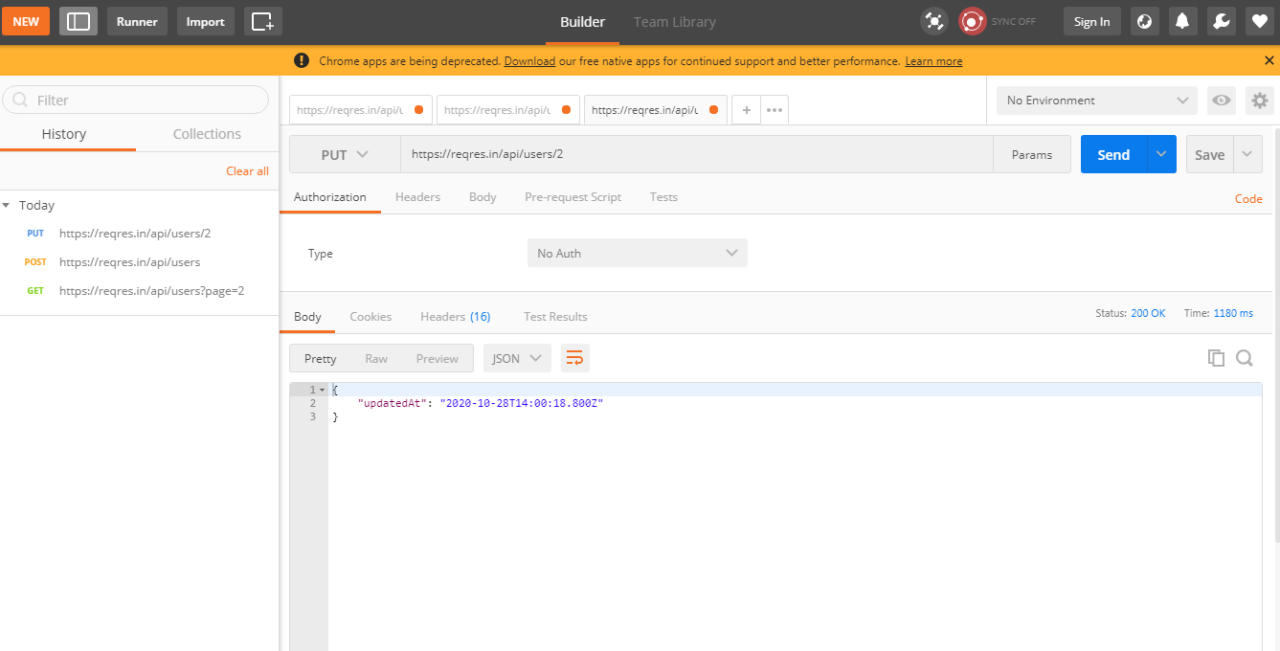This screenshot has width=1280, height=651.
Task: Click Clear all history link
Action: point(247,171)
